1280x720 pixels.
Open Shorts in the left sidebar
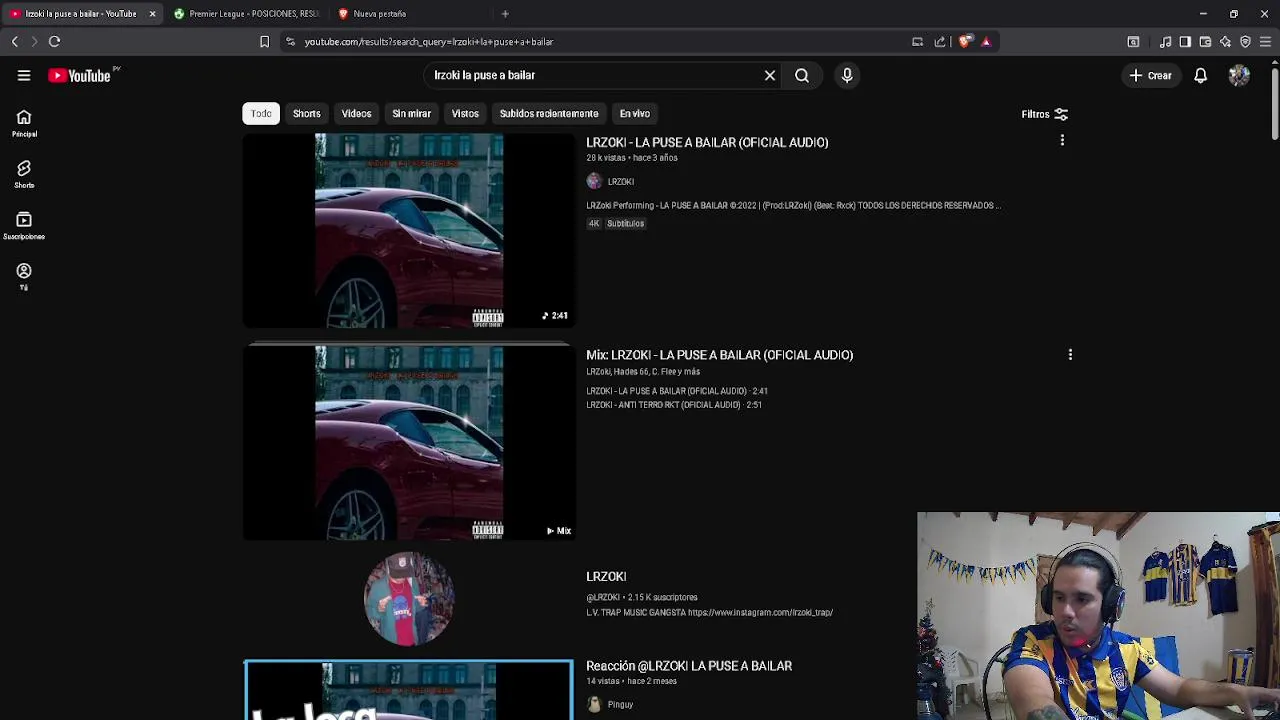tap(24, 175)
